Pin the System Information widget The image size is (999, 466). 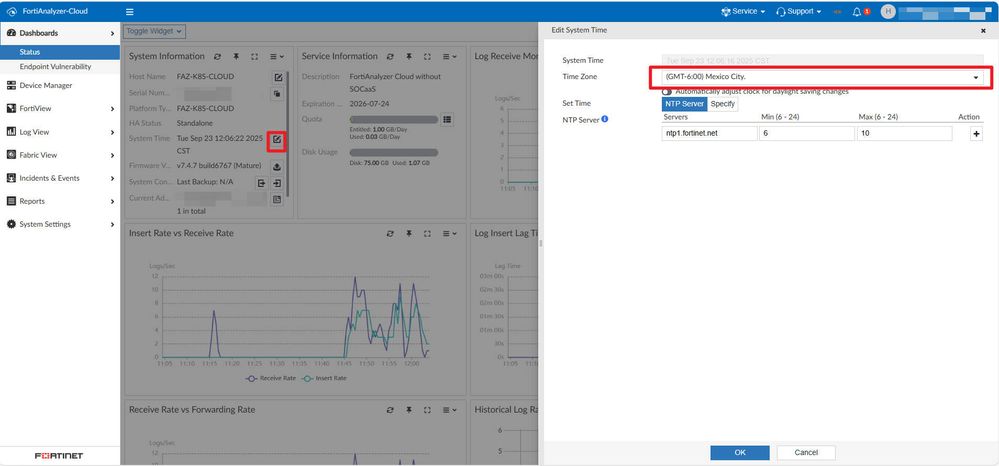click(236, 56)
